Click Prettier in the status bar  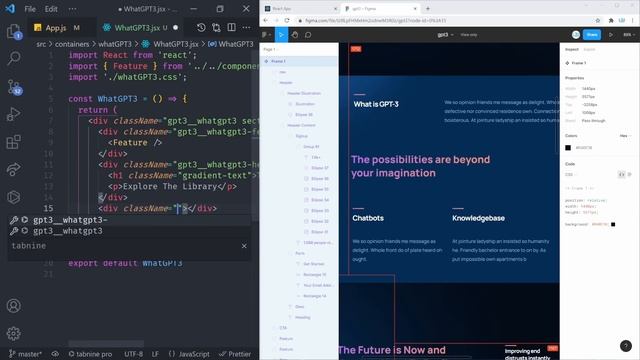coord(235,354)
